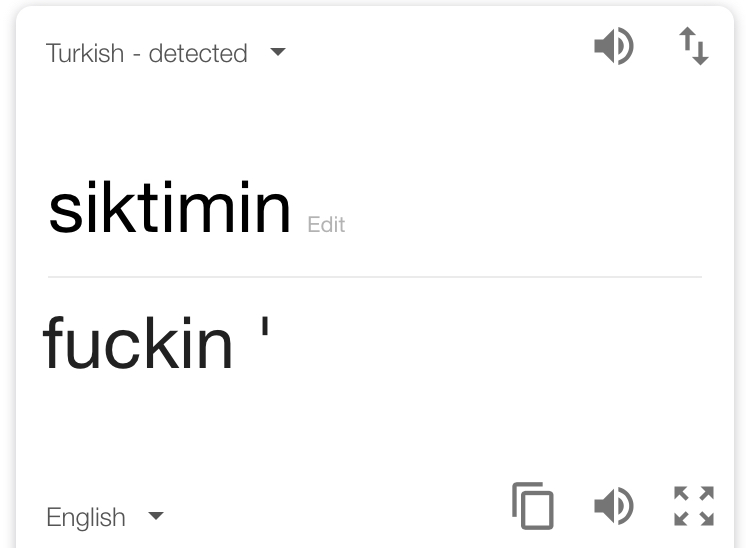The height and width of the screenshot is (548, 746).
Task: Listen to the Turkish source text pronunciation
Action: pyautogui.click(x=614, y=46)
